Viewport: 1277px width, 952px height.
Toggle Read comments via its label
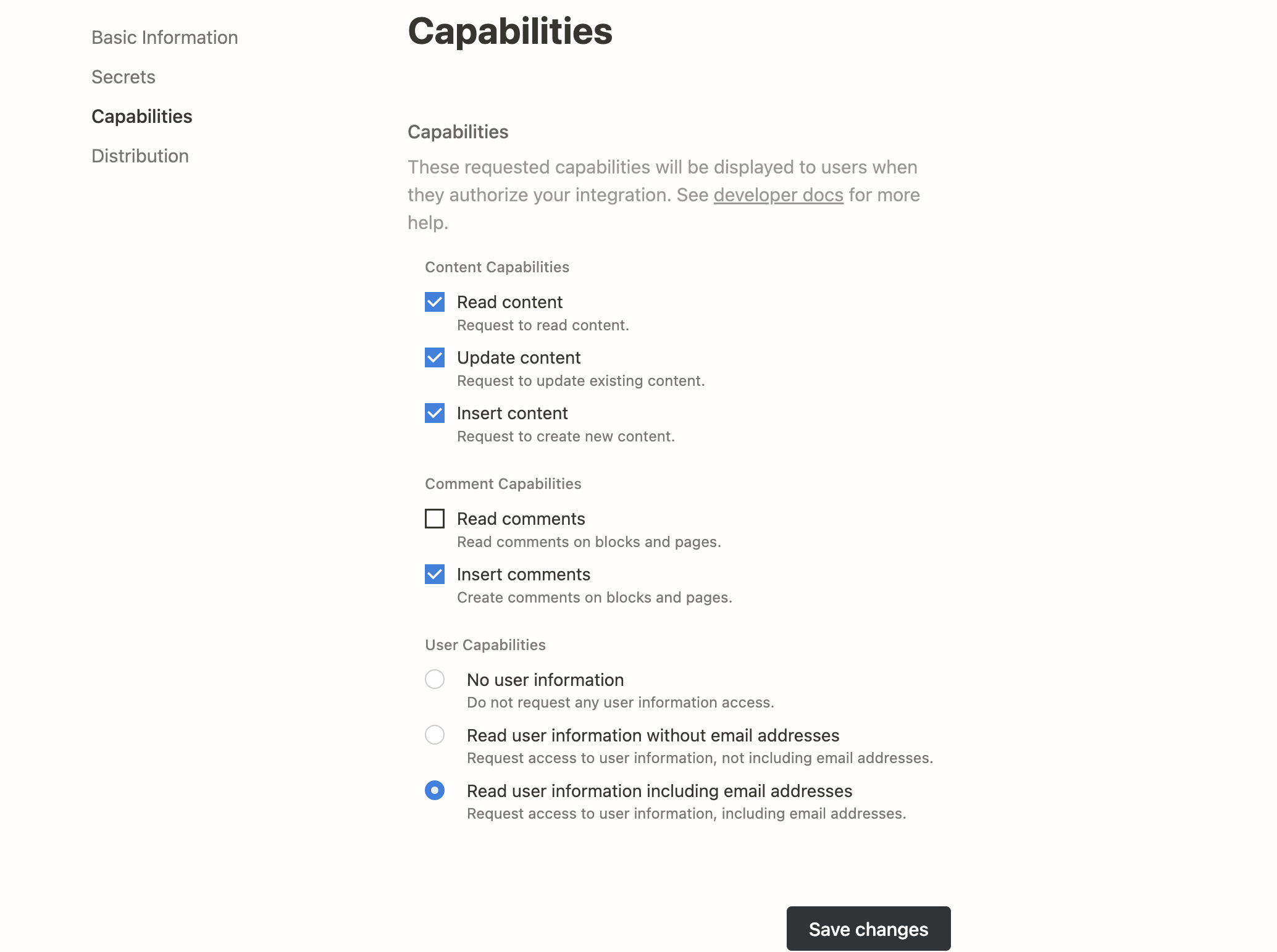[x=521, y=519]
